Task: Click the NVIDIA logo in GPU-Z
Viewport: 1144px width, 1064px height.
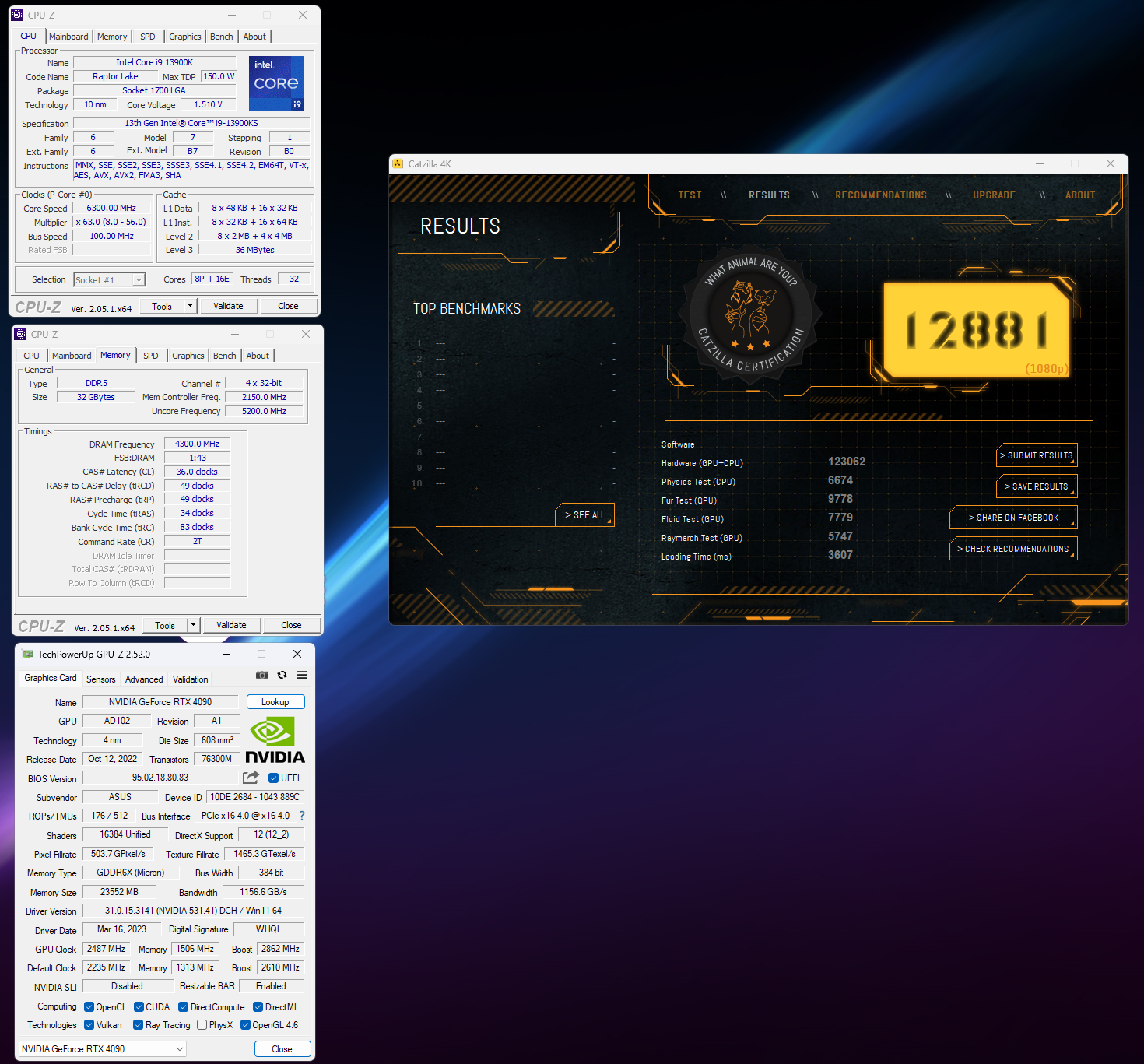Action: click(x=275, y=740)
